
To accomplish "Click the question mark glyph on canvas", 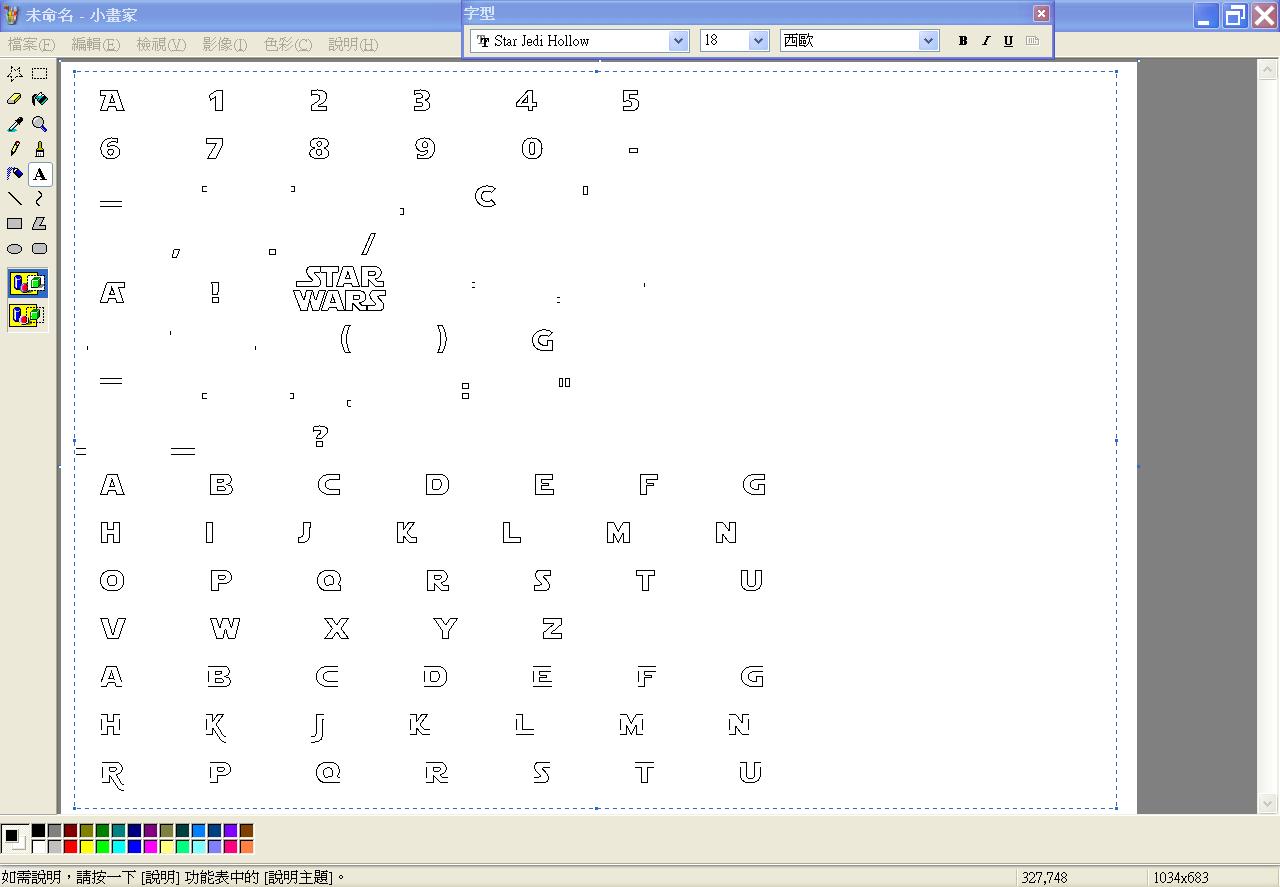I will [320, 436].
